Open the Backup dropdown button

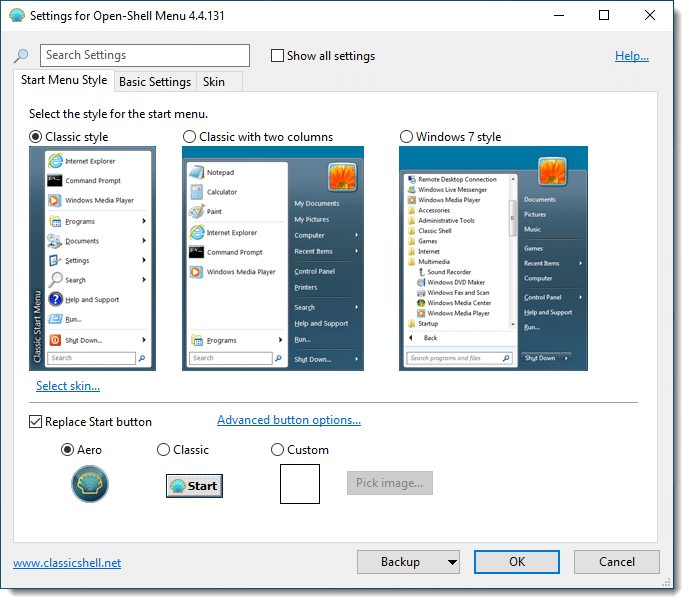(408, 562)
